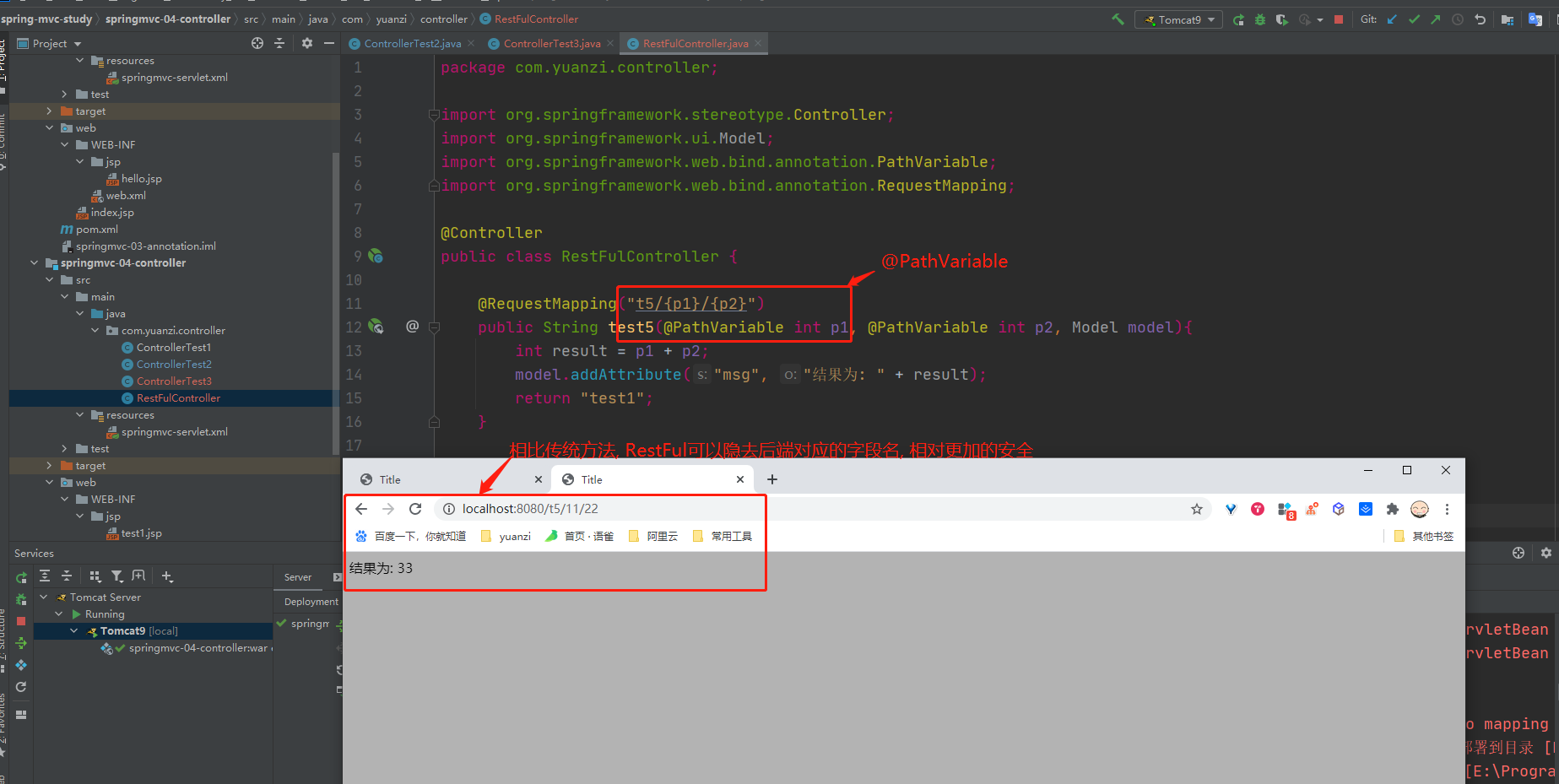The height and width of the screenshot is (784, 1559).
Task: Close the ControllerTest2.java editor tab
Action: click(x=471, y=44)
